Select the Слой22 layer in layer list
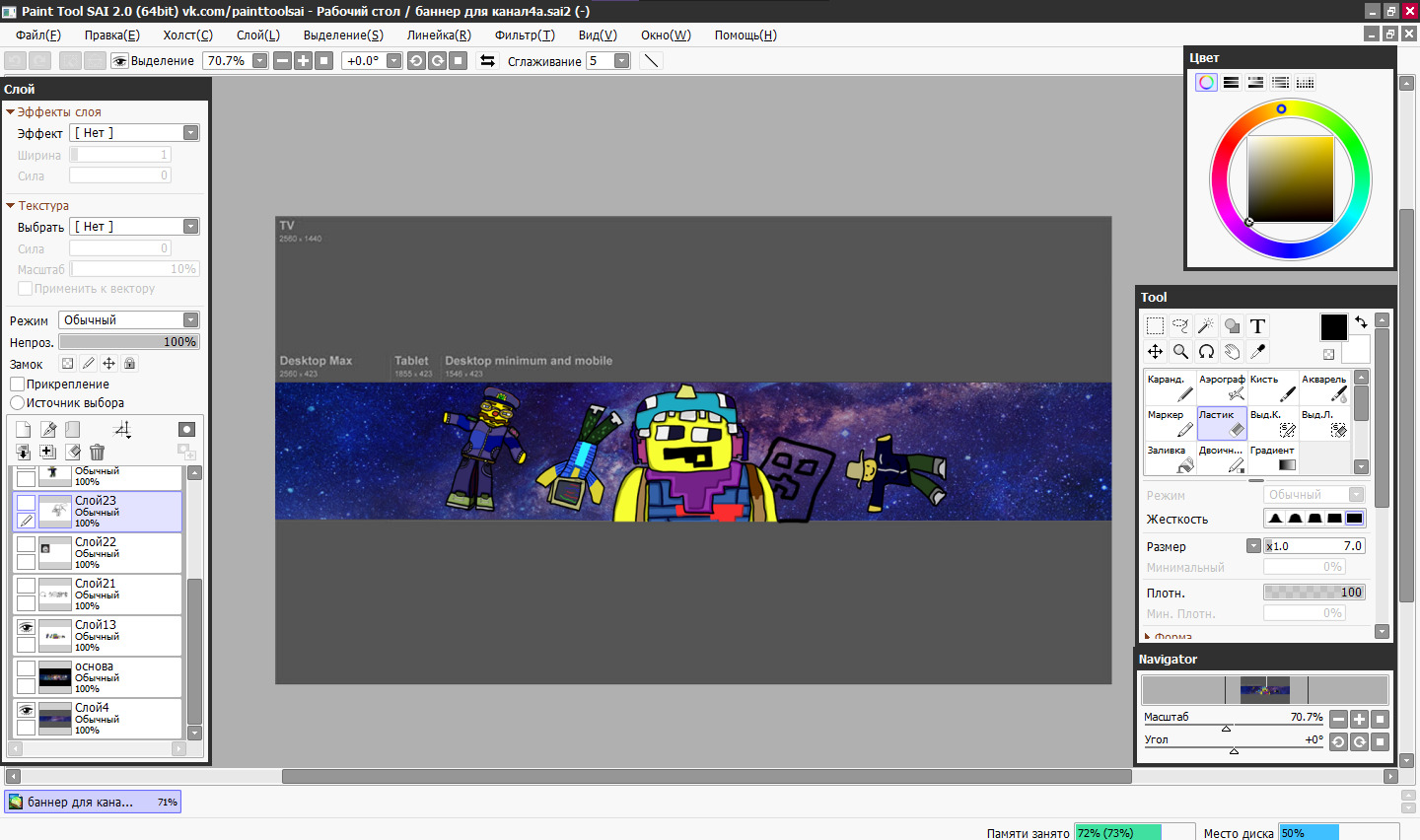 click(x=108, y=552)
